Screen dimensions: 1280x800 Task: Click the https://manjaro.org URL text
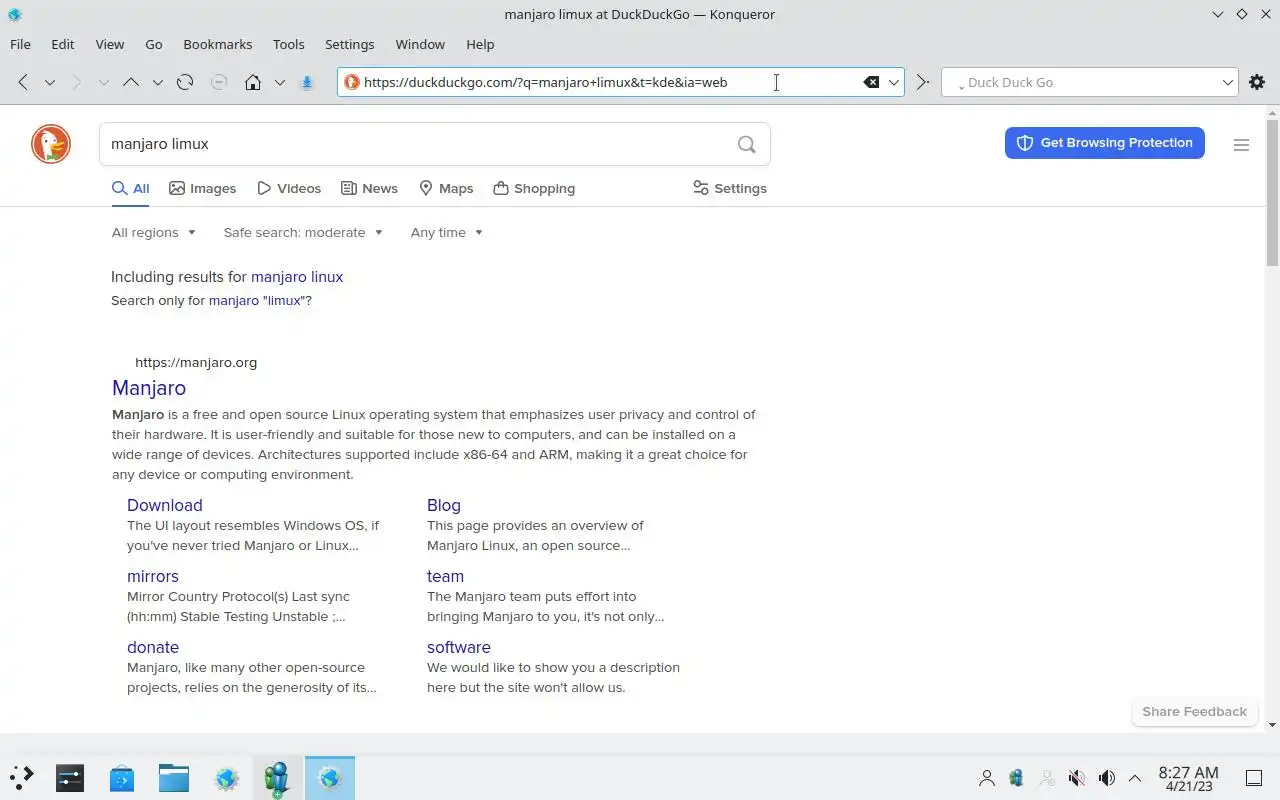pyautogui.click(x=196, y=362)
